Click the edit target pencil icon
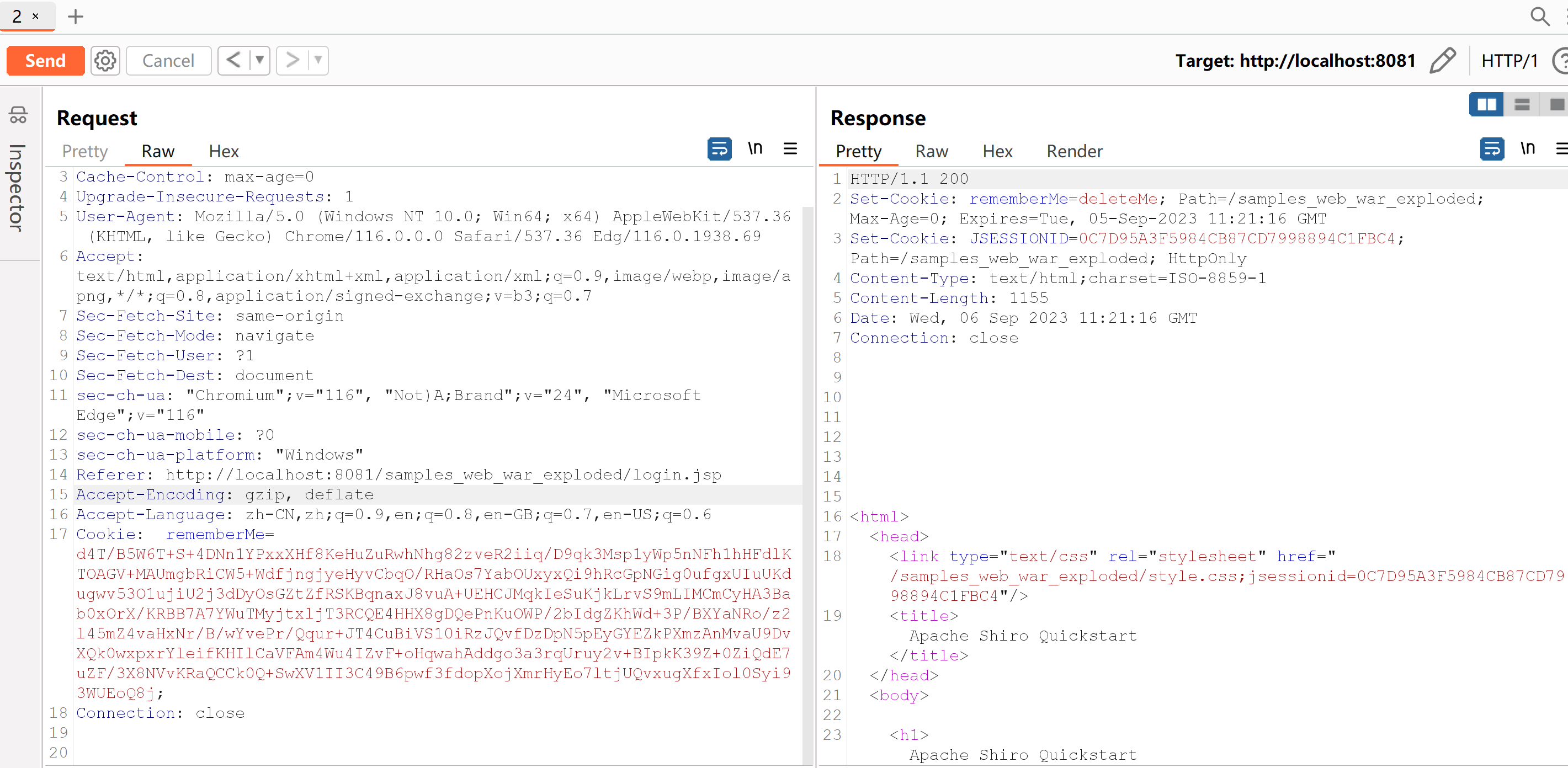The height and width of the screenshot is (768, 1568). click(x=1442, y=60)
